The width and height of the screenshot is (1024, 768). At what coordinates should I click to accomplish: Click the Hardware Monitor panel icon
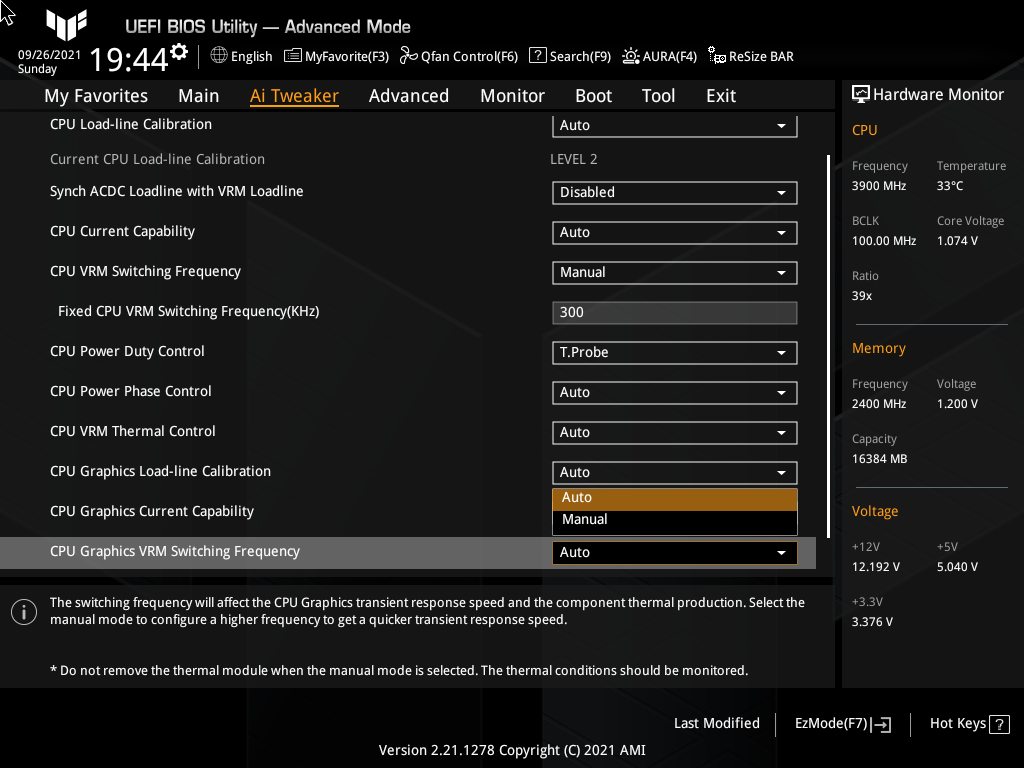coord(861,94)
